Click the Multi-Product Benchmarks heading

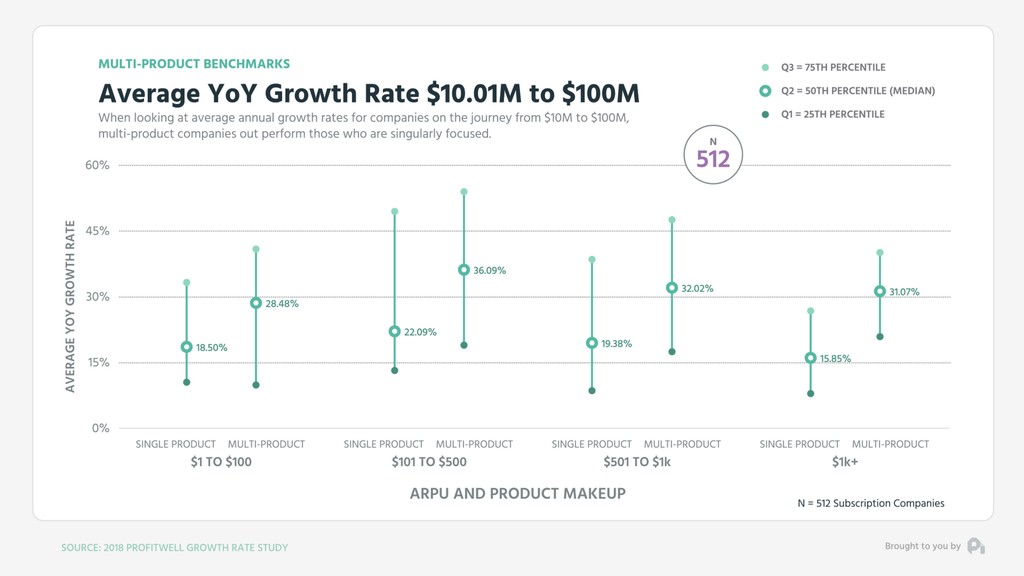pyautogui.click(x=194, y=64)
